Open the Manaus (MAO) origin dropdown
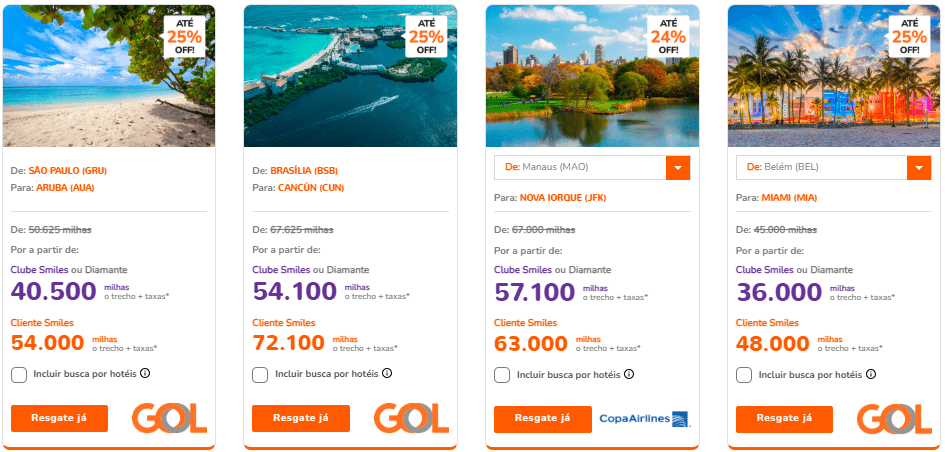 (x=678, y=167)
